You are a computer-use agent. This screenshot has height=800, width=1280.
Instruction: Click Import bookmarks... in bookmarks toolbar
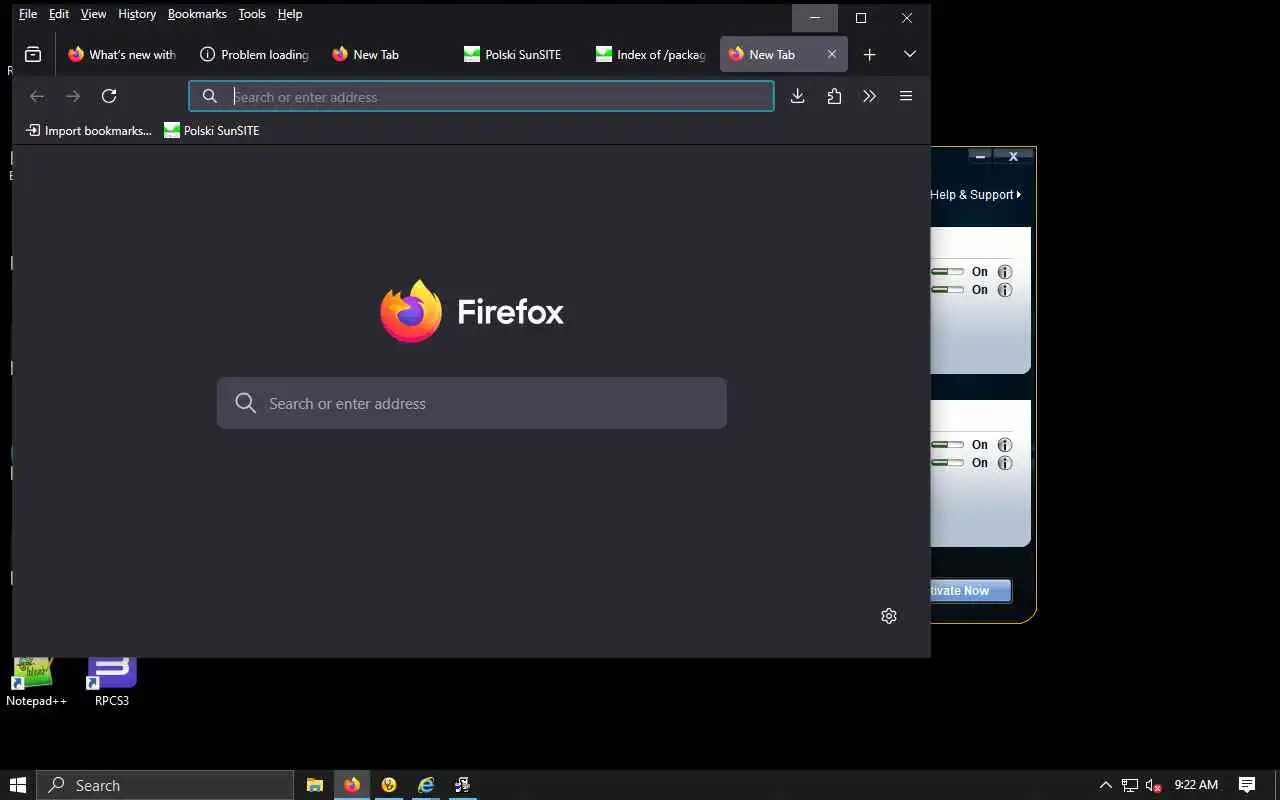pyautogui.click(x=89, y=131)
